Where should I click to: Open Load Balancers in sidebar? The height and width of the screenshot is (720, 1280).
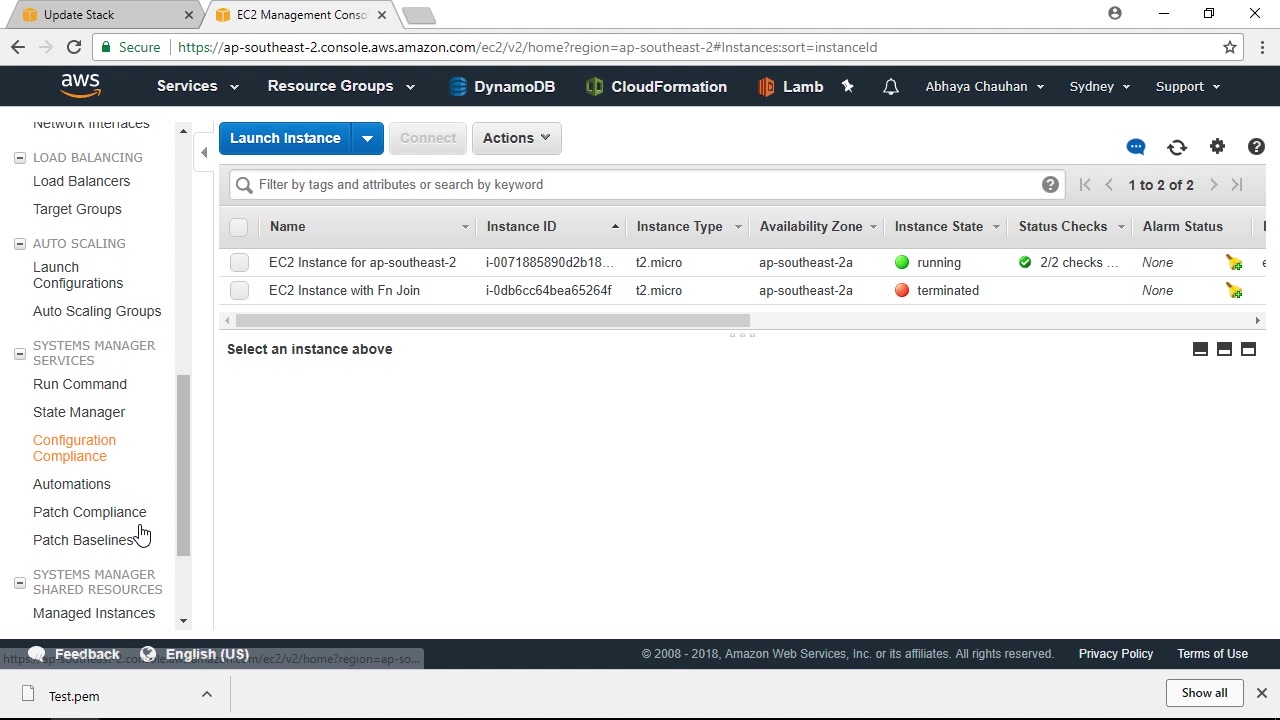[81, 181]
